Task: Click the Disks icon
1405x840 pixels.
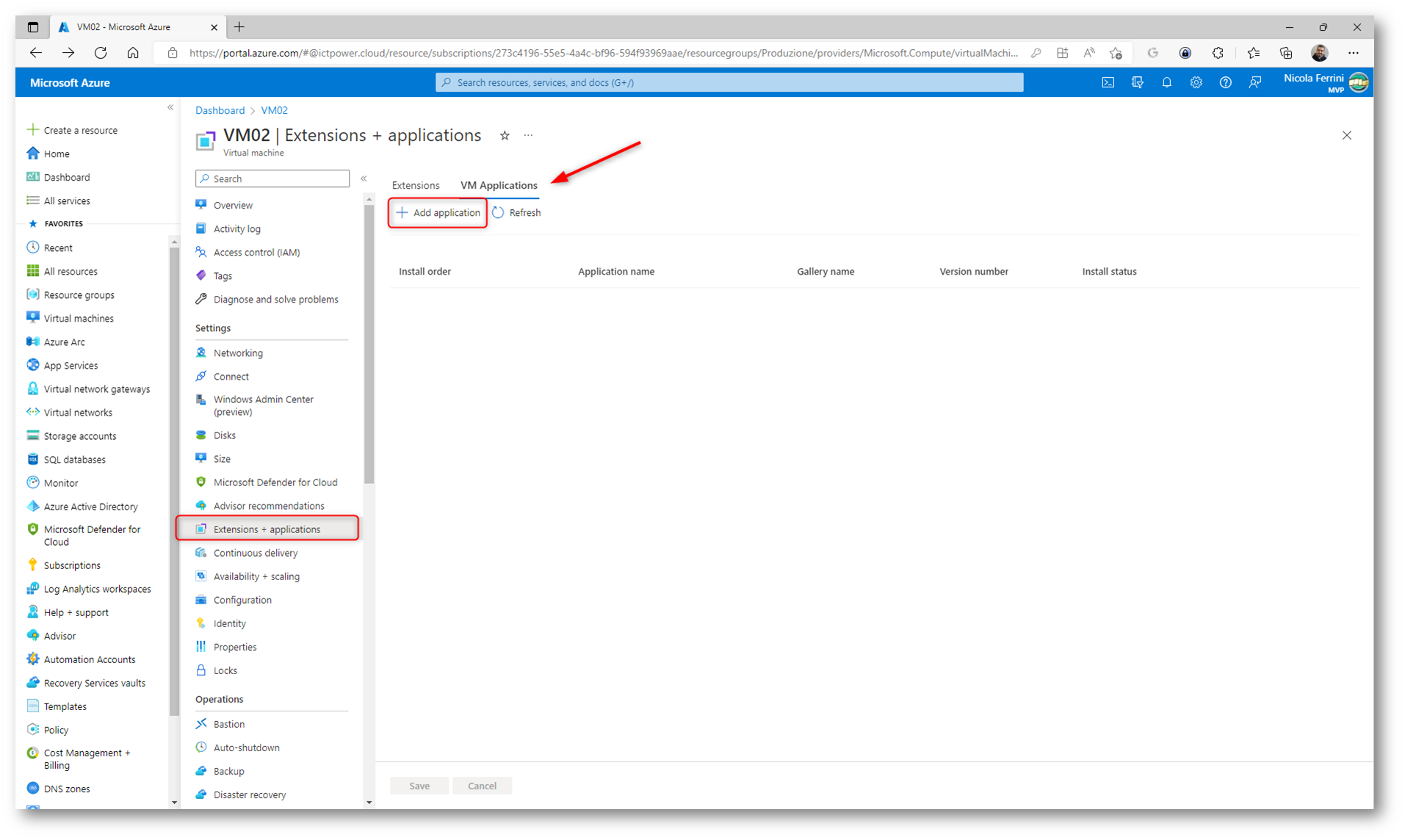Action: tap(201, 435)
